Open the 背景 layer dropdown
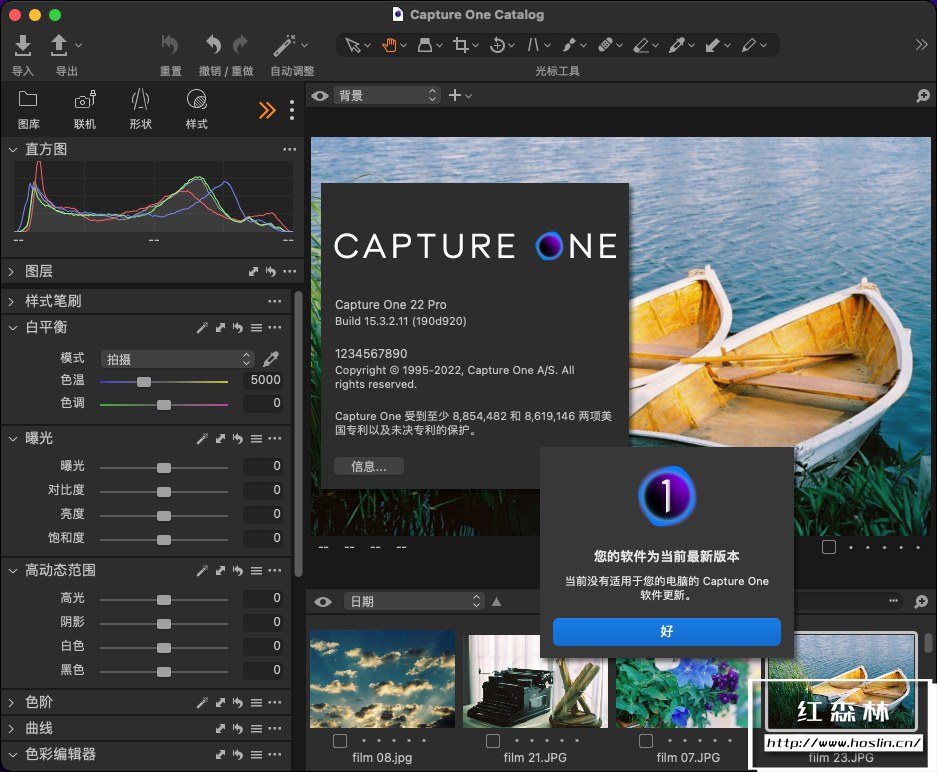This screenshot has width=937, height=772. [x=387, y=96]
